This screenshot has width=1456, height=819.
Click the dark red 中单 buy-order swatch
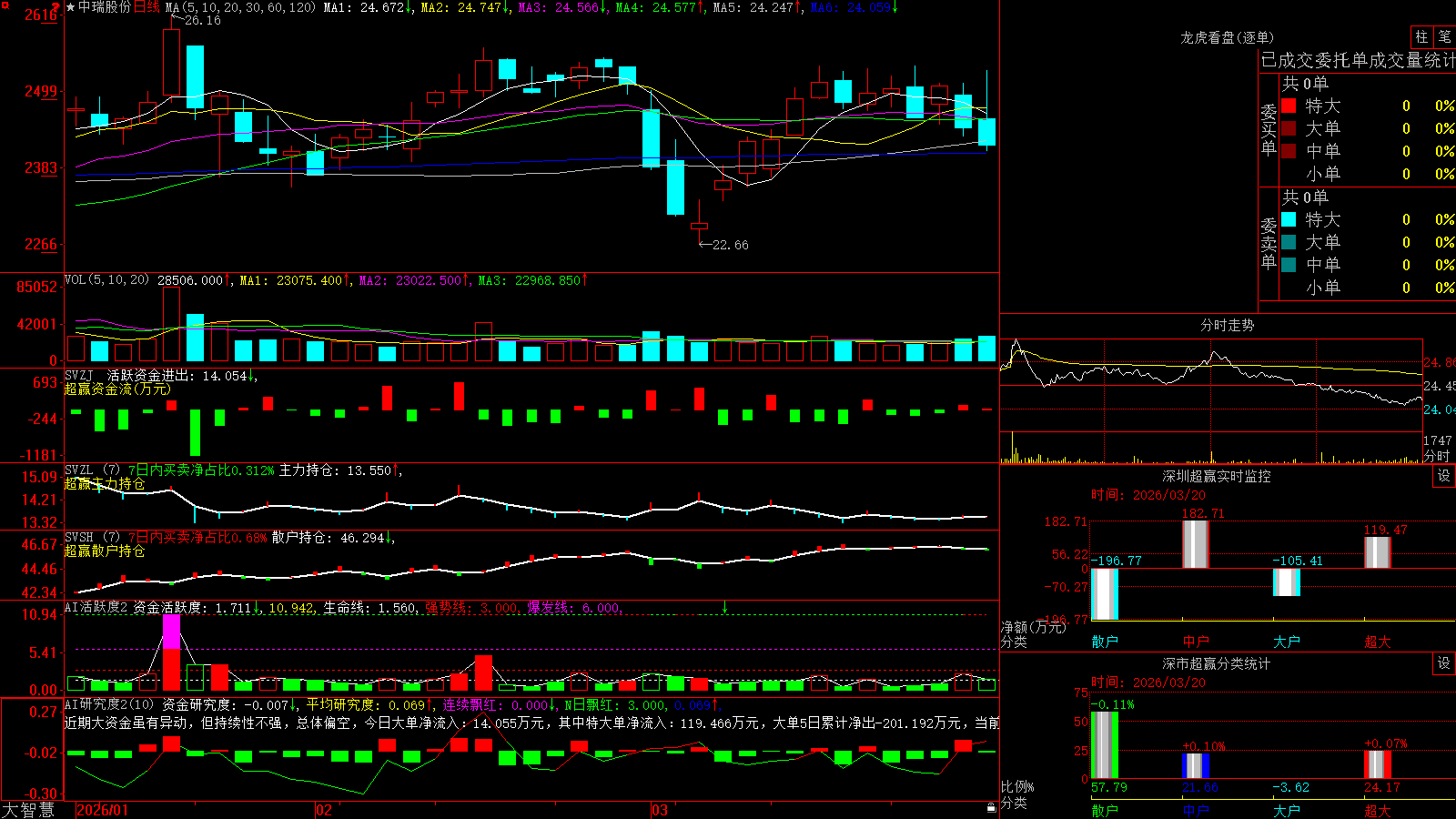1289,151
